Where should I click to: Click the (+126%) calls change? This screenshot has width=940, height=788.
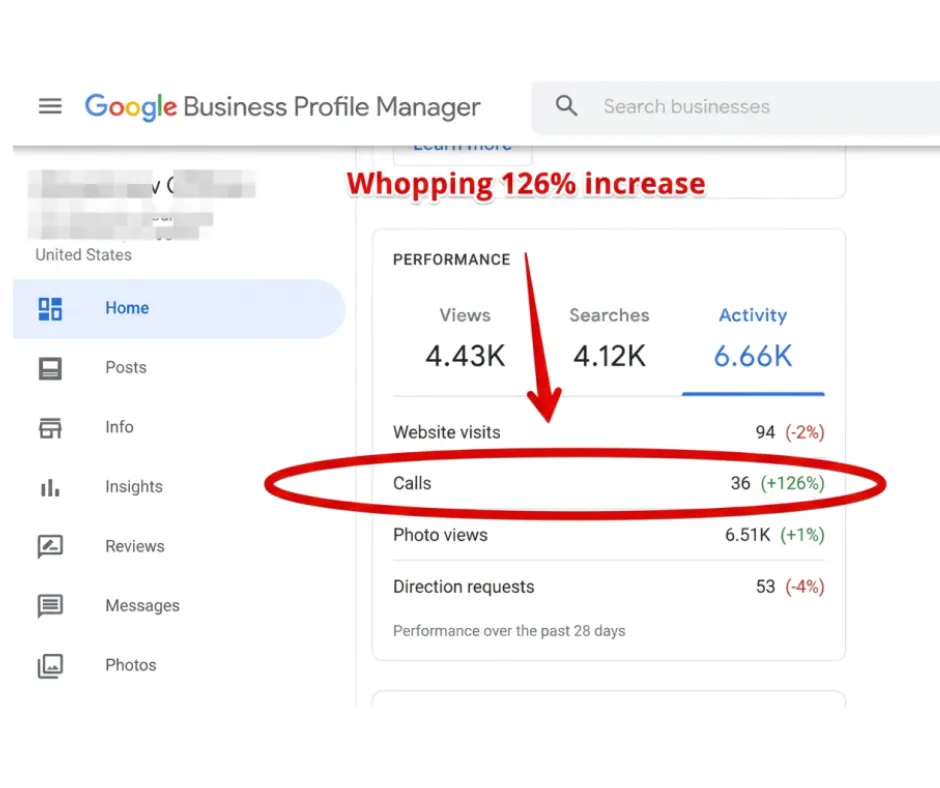click(x=793, y=483)
